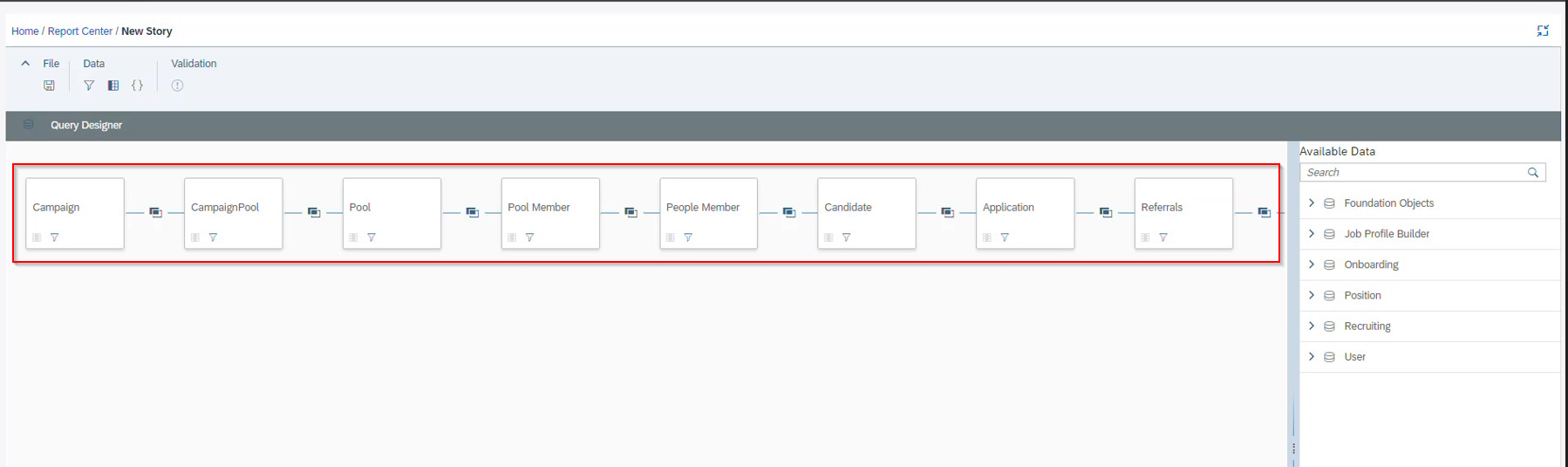Open filter icon on the People Member card
Screen dimensions: 1568x467
click(x=688, y=237)
